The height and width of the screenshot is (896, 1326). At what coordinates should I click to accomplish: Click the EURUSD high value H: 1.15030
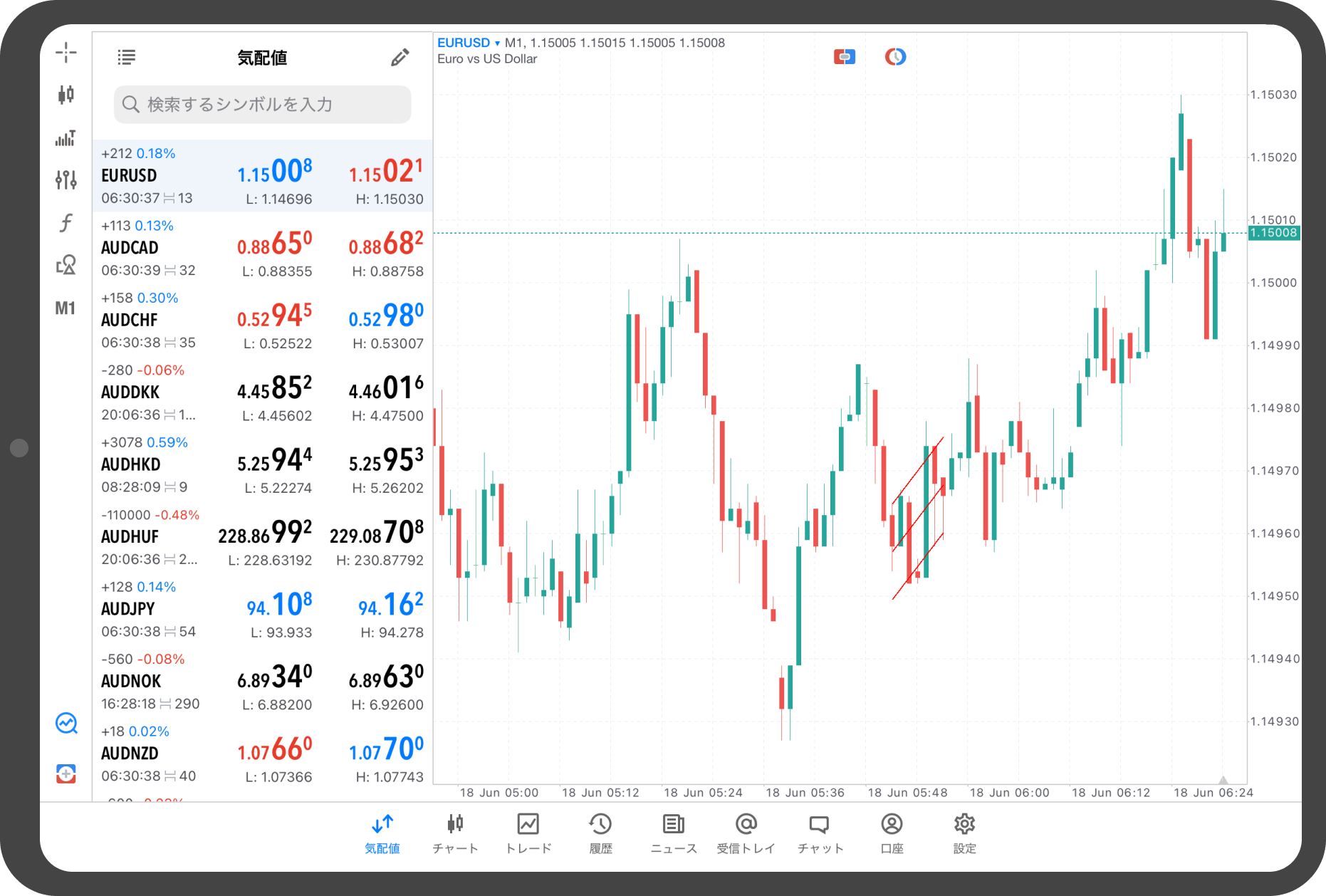coord(390,199)
